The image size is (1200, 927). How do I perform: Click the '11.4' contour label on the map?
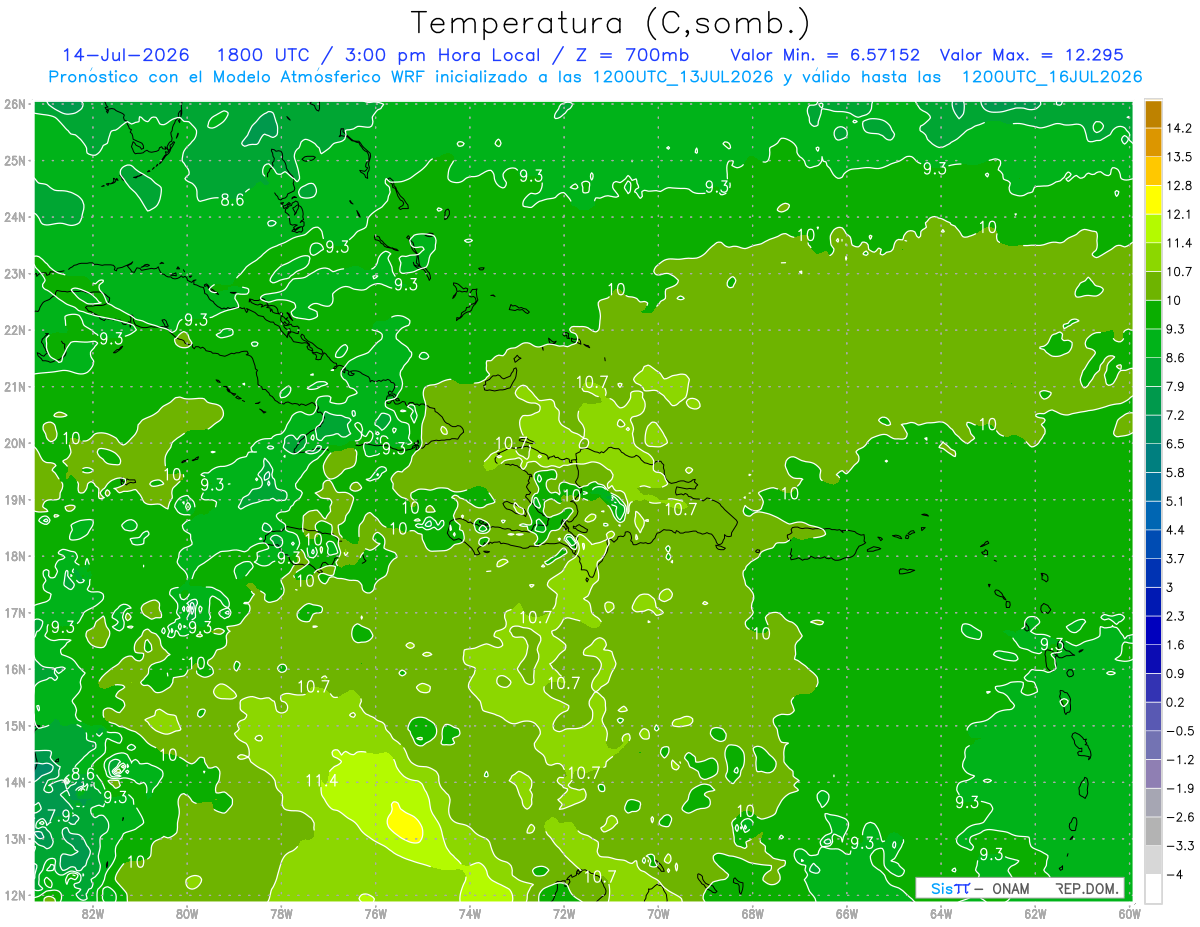(322, 781)
